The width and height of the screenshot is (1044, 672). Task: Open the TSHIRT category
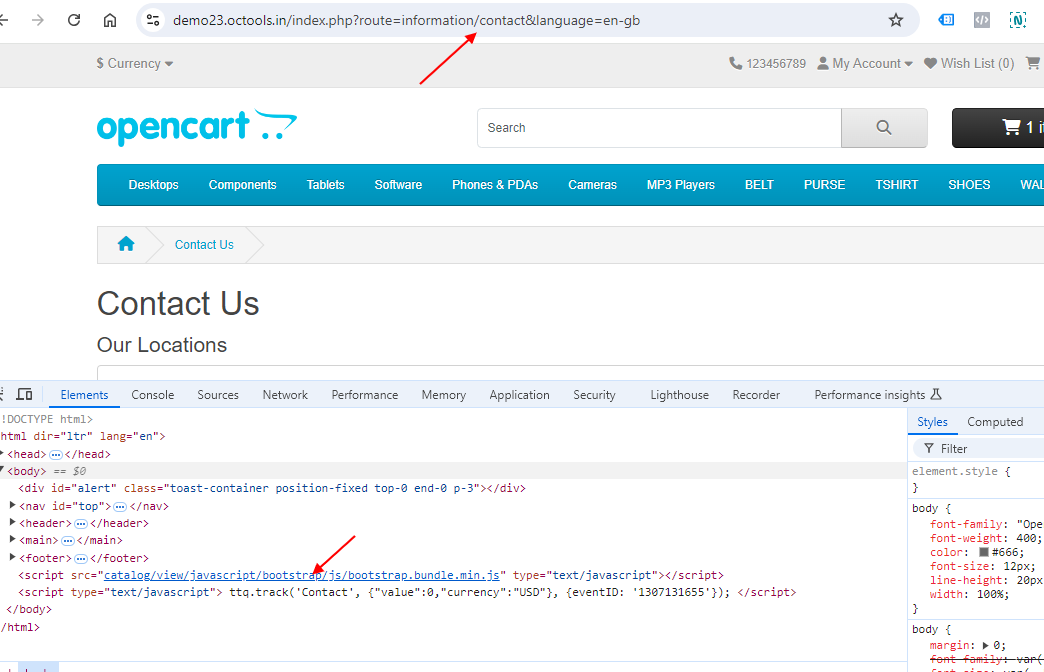[896, 185]
